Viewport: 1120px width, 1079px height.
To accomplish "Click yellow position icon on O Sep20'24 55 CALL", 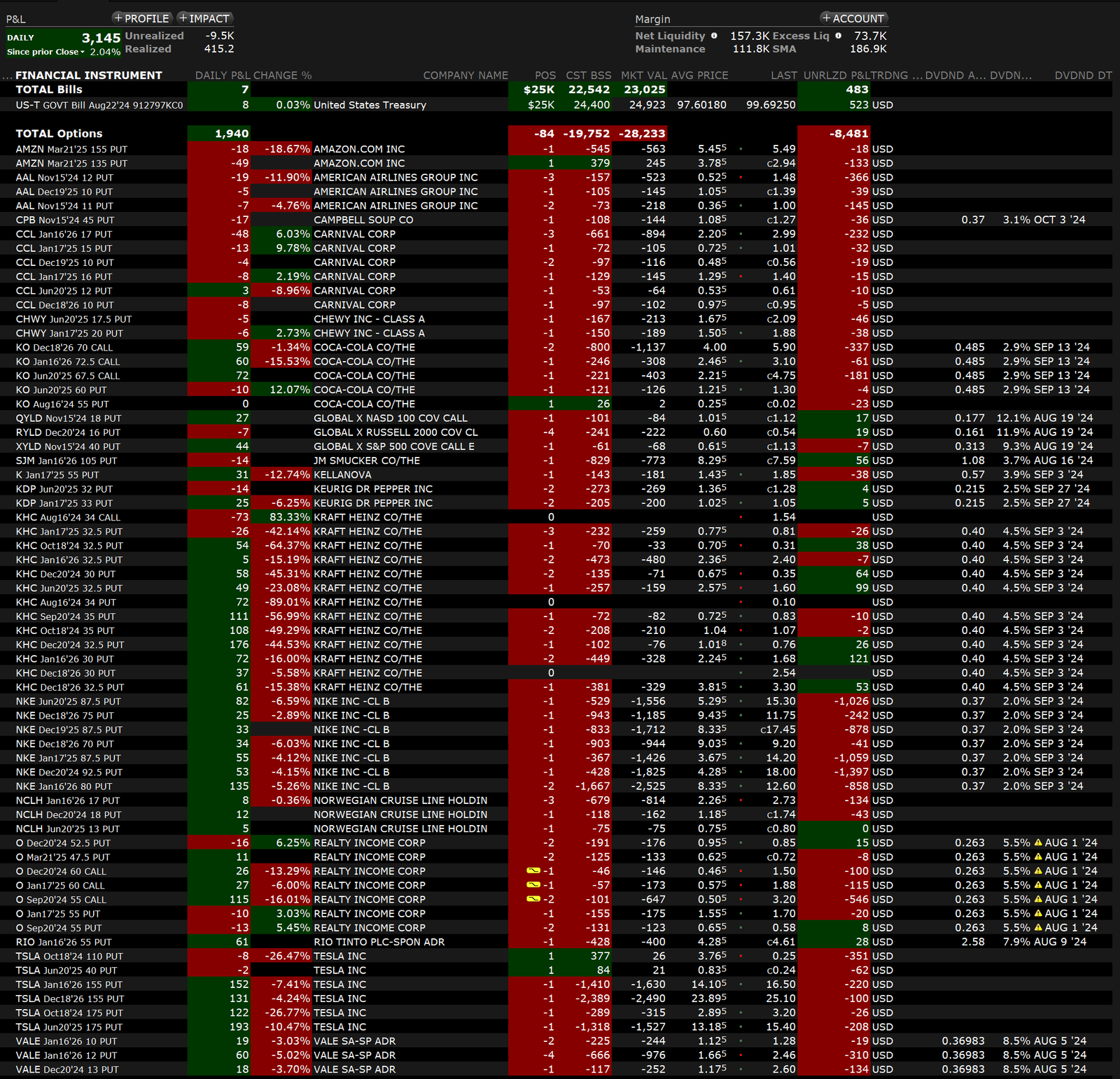I will pyautogui.click(x=533, y=899).
